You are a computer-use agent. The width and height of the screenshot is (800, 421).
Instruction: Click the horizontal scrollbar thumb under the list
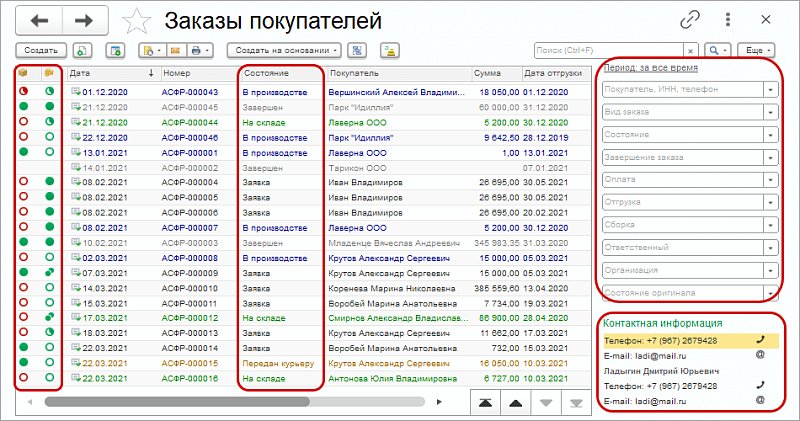[177, 402]
